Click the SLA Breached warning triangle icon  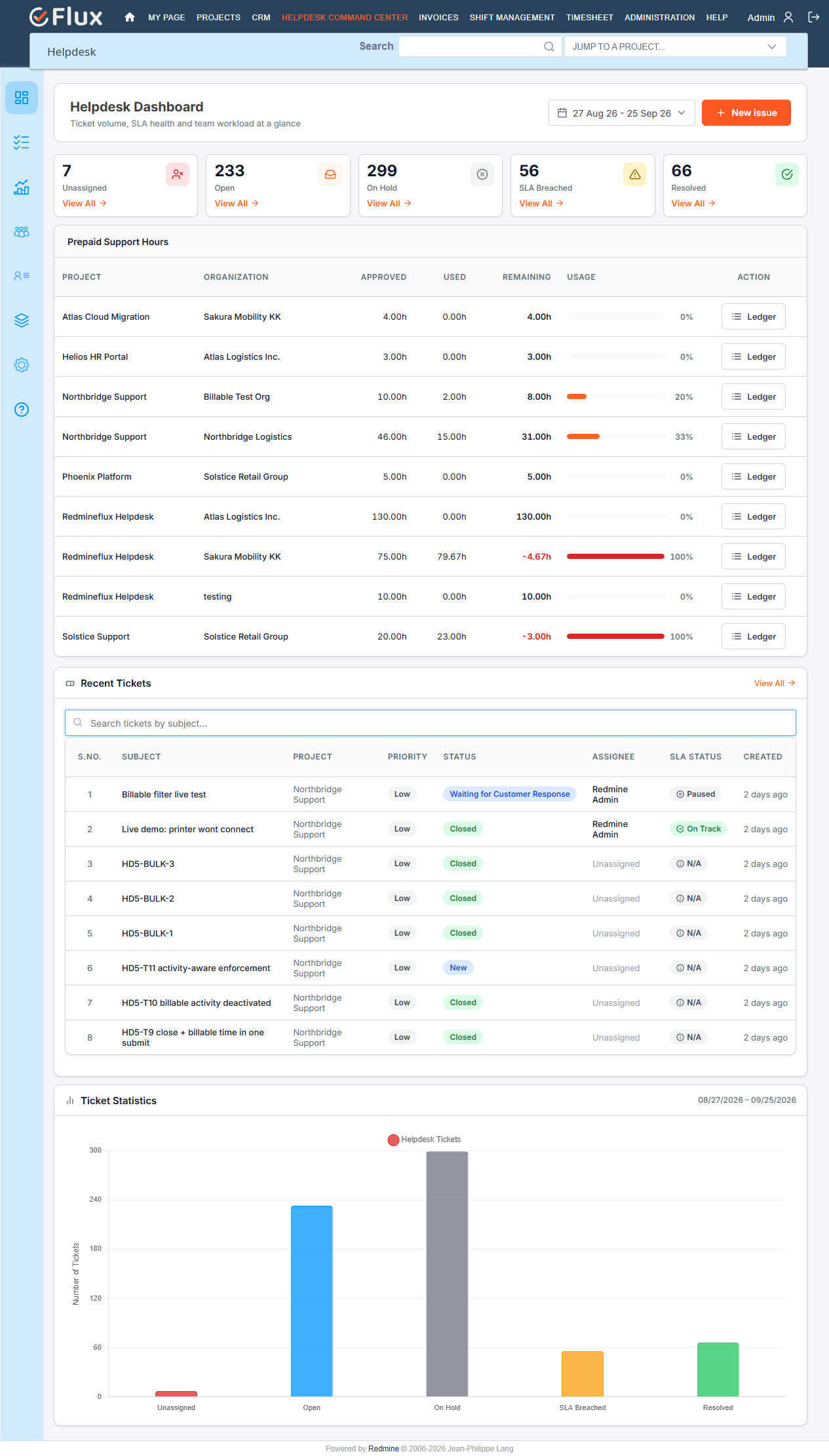tap(635, 174)
